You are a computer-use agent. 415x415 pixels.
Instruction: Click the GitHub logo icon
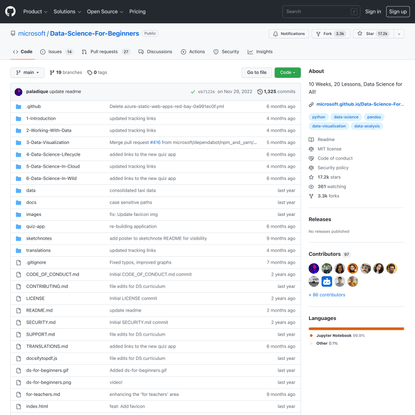(10, 11)
